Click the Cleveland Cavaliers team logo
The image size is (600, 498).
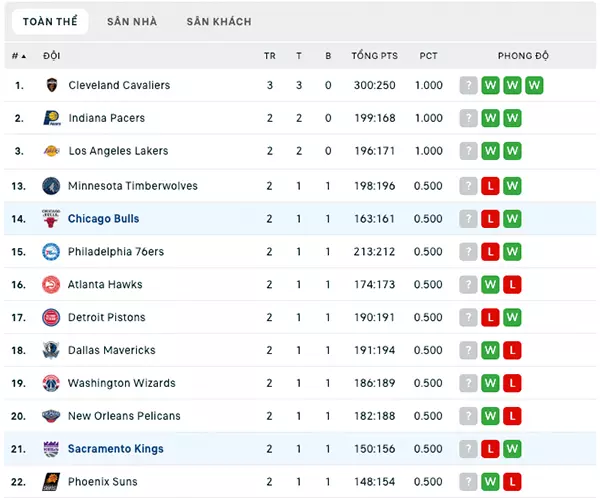pyautogui.click(x=52, y=85)
